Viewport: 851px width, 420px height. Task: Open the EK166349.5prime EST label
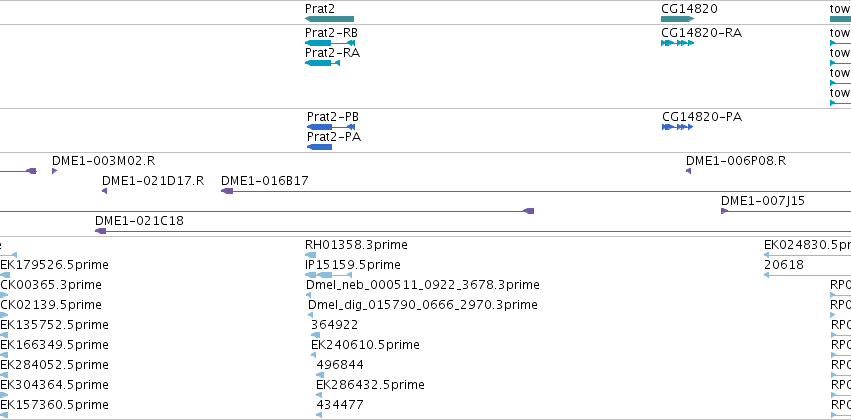pyautogui.click(x=54, y=345)
